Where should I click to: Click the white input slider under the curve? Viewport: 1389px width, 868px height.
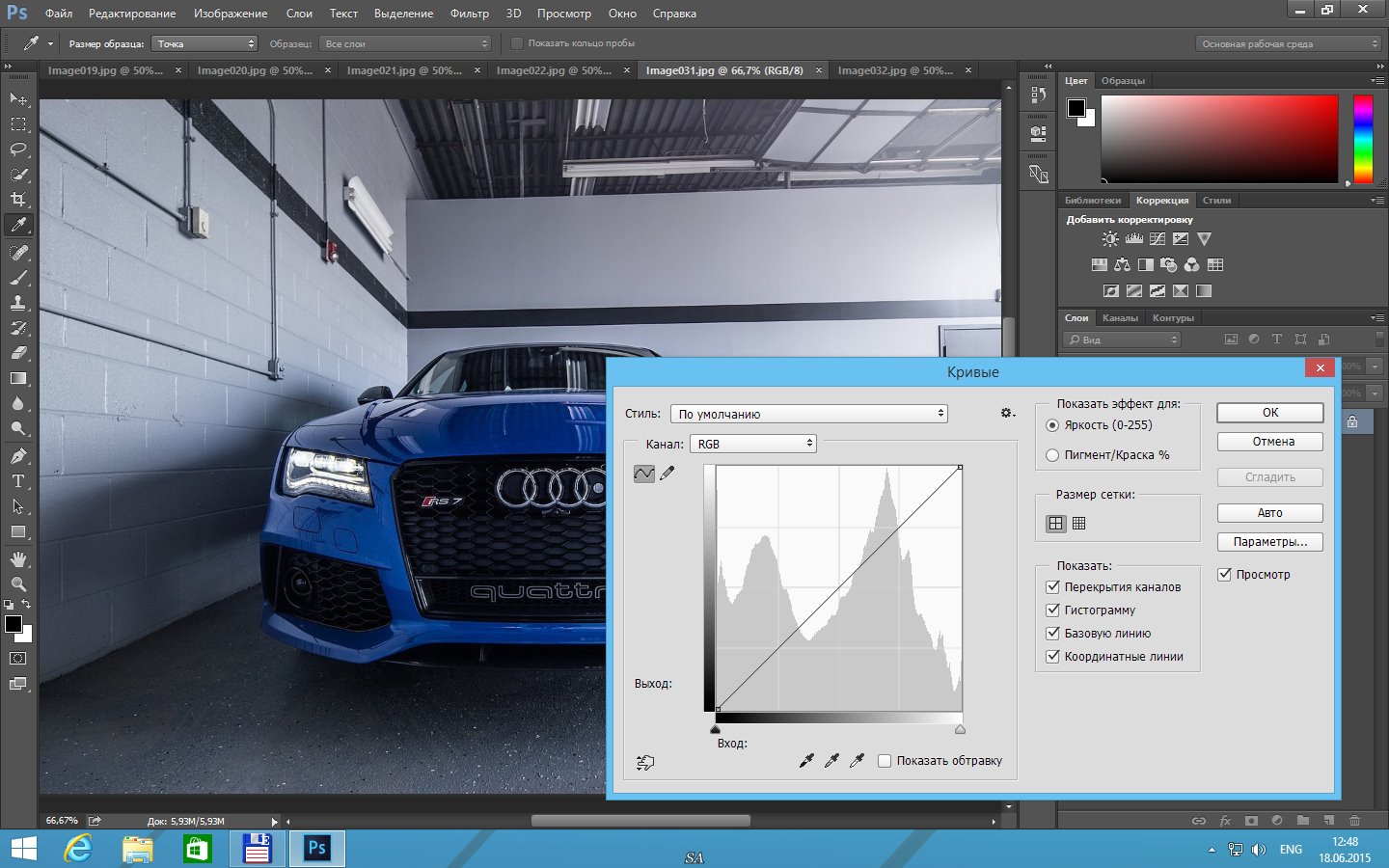[x=960, y=729]
